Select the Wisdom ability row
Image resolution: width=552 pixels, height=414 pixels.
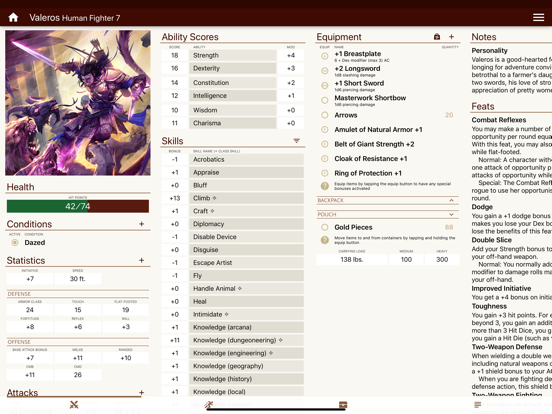(233, 110)
